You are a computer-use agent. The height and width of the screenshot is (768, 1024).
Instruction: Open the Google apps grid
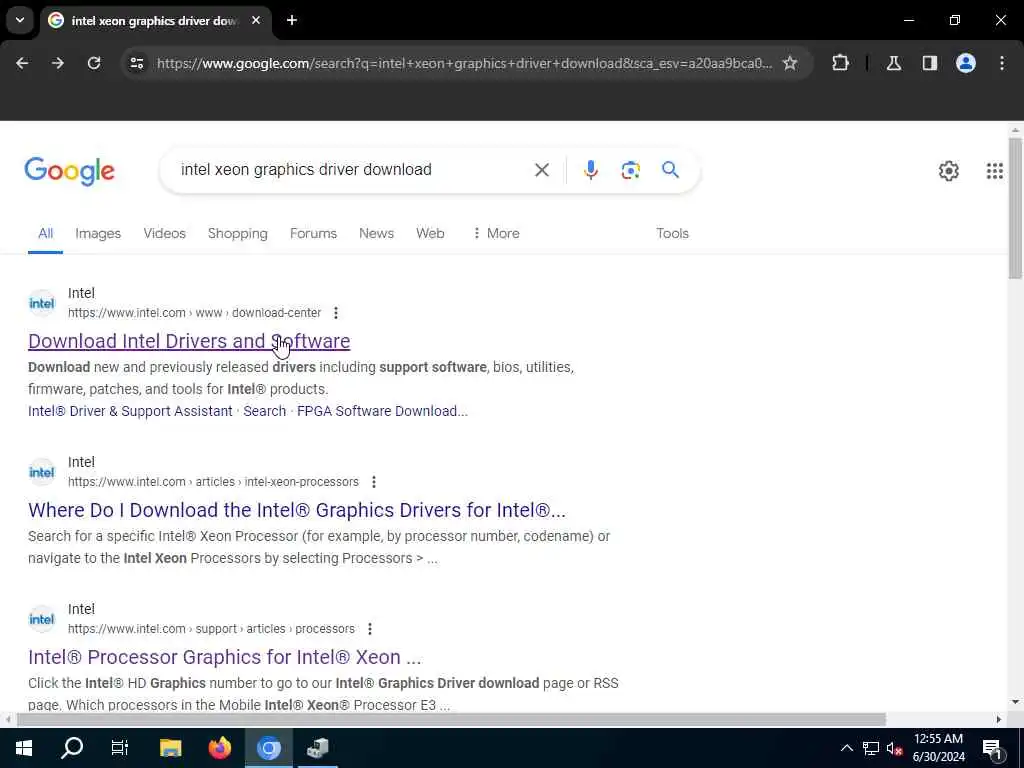click(x=994, y=171)
